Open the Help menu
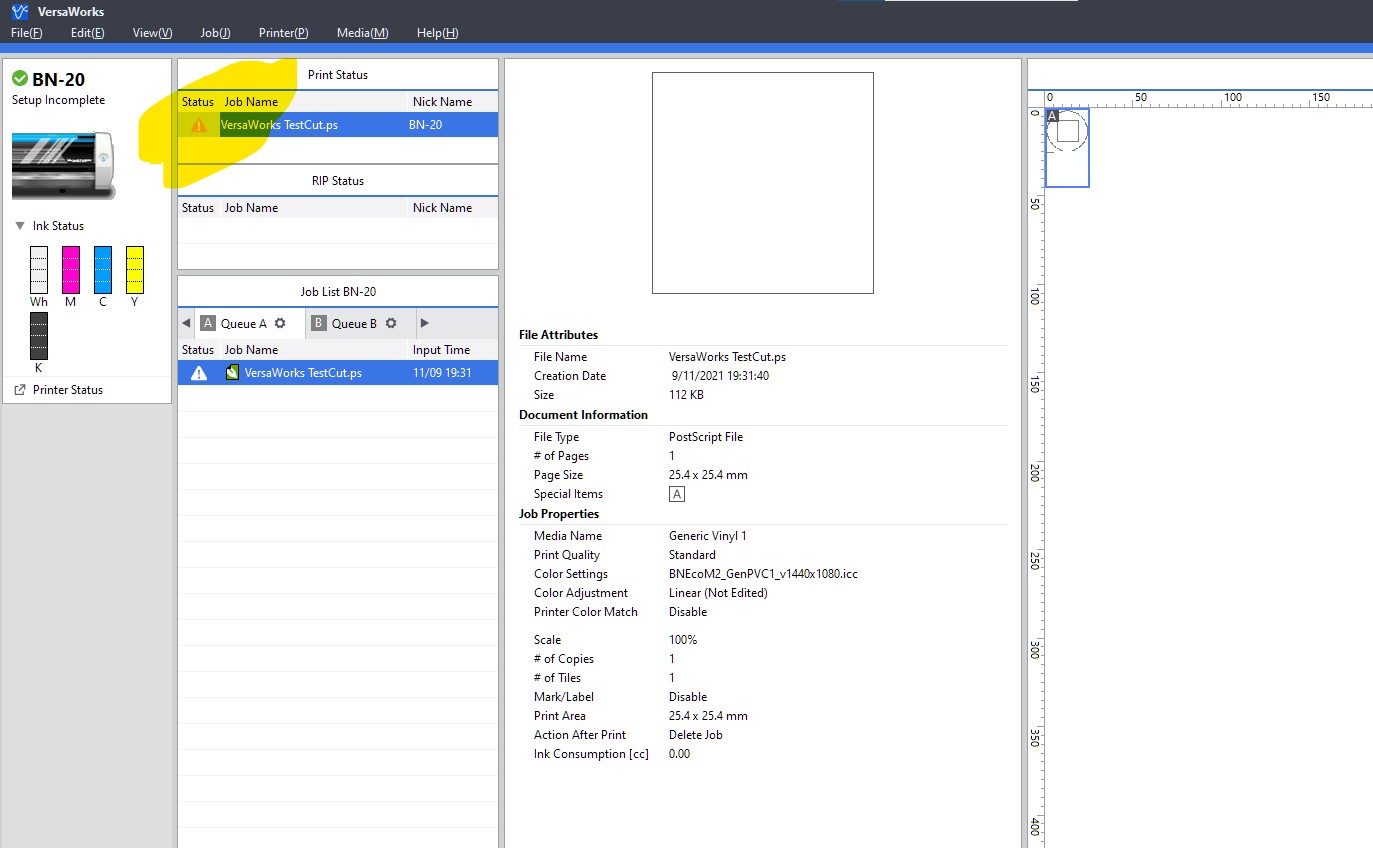The width and height of the screenshot is (1373, 848). [x=437, y=33]
